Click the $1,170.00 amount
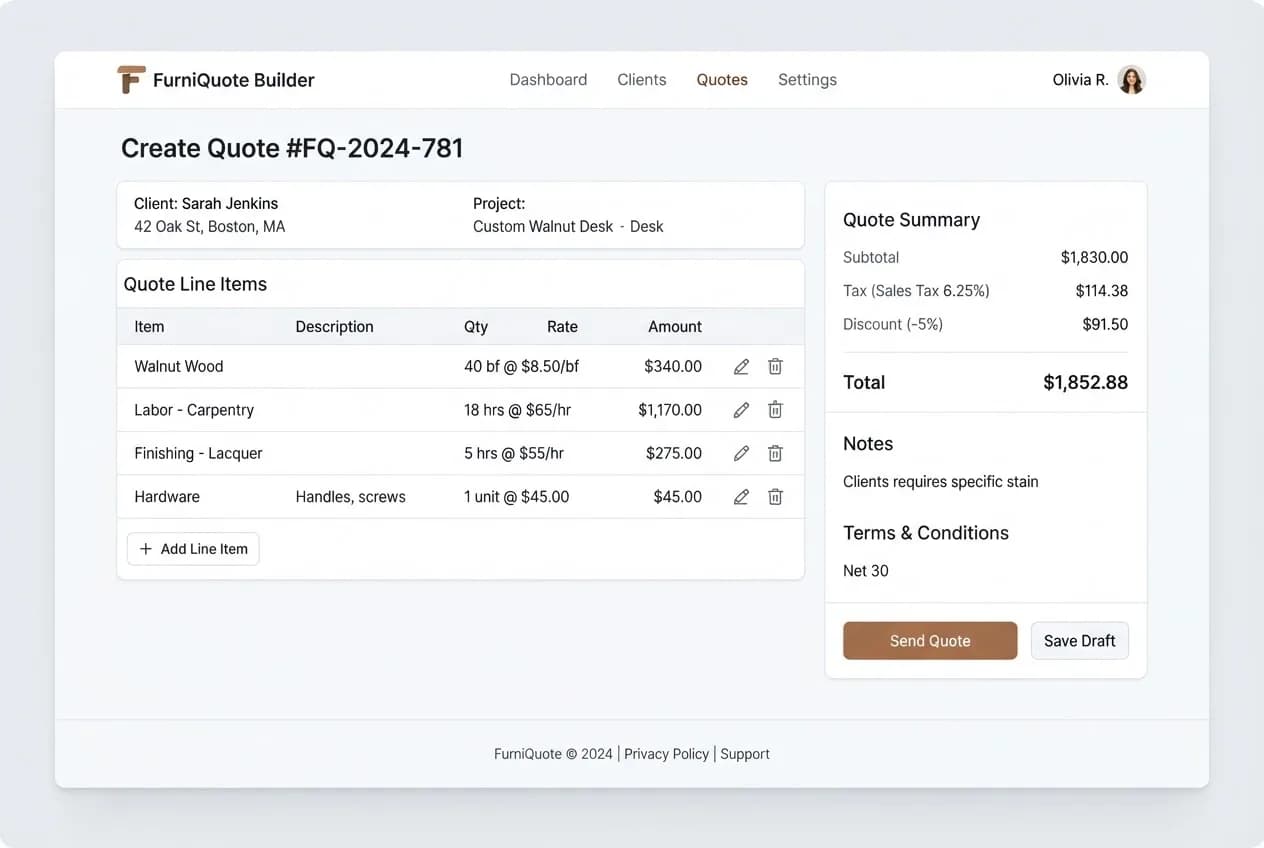The width and height of the screenshot is (1264, 848). click(x=670, y=410)
